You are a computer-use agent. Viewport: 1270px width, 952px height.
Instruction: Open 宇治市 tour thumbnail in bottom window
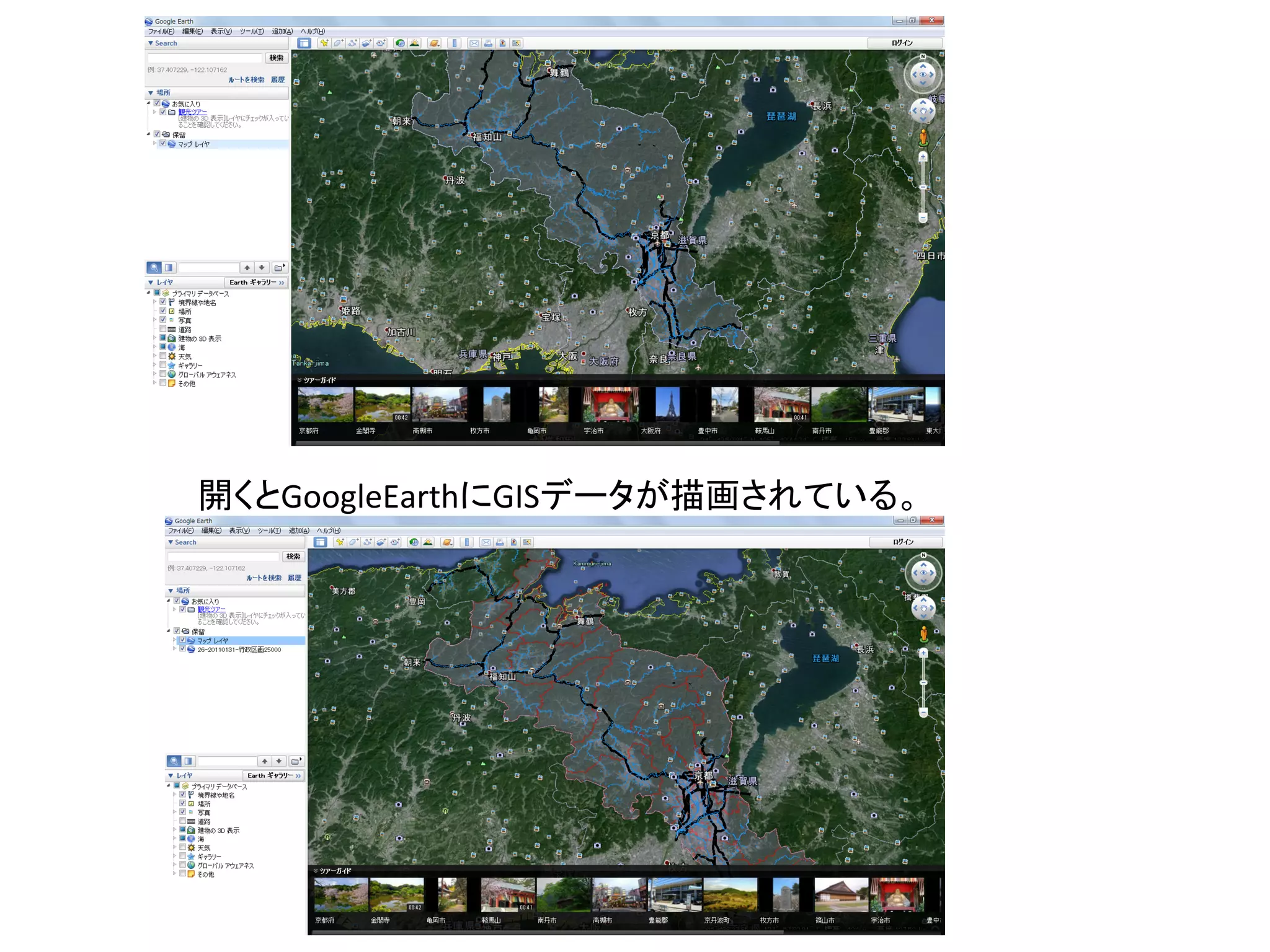click(897, 894)
